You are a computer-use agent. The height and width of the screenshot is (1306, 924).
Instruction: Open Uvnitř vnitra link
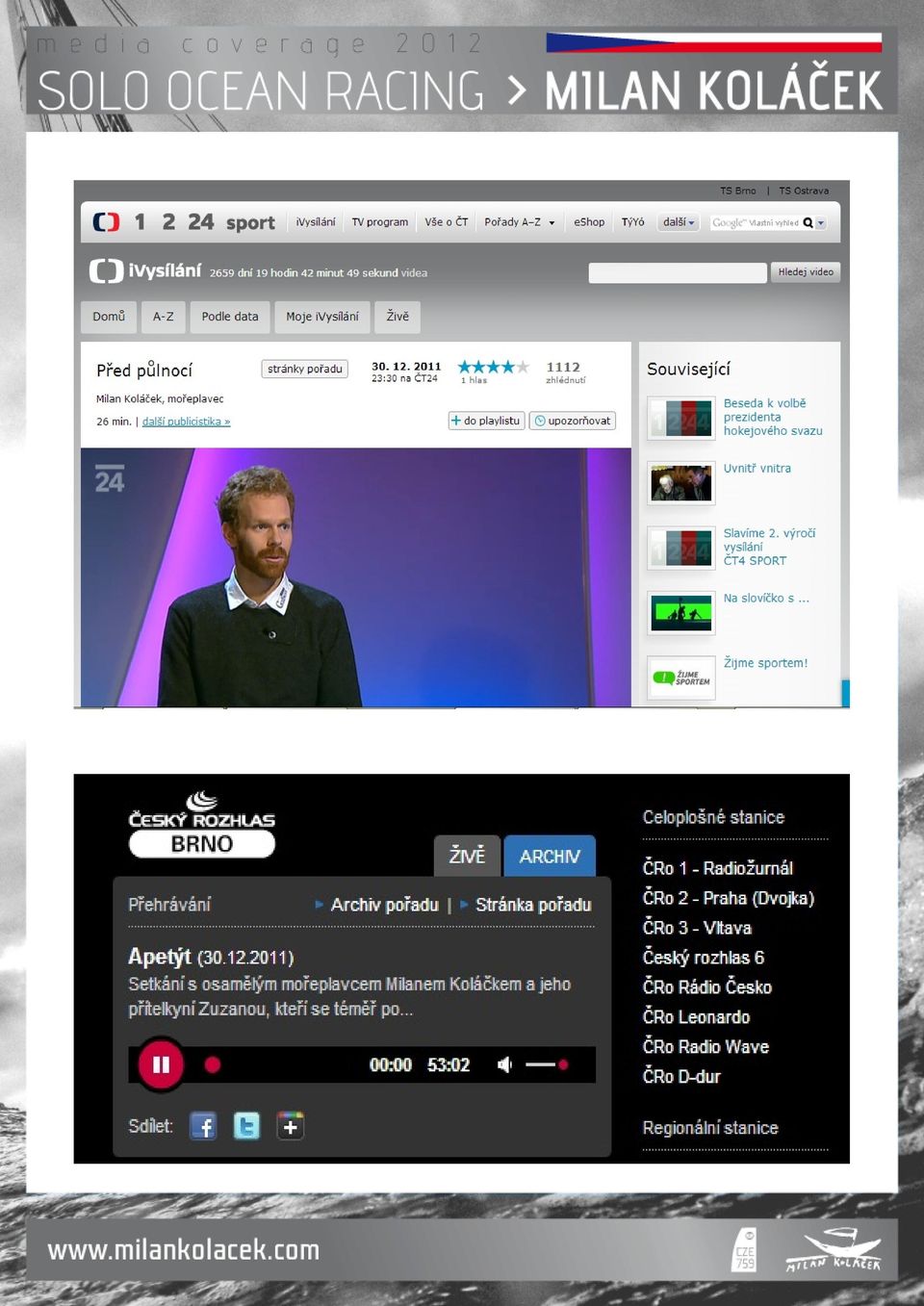click(757, 469)
